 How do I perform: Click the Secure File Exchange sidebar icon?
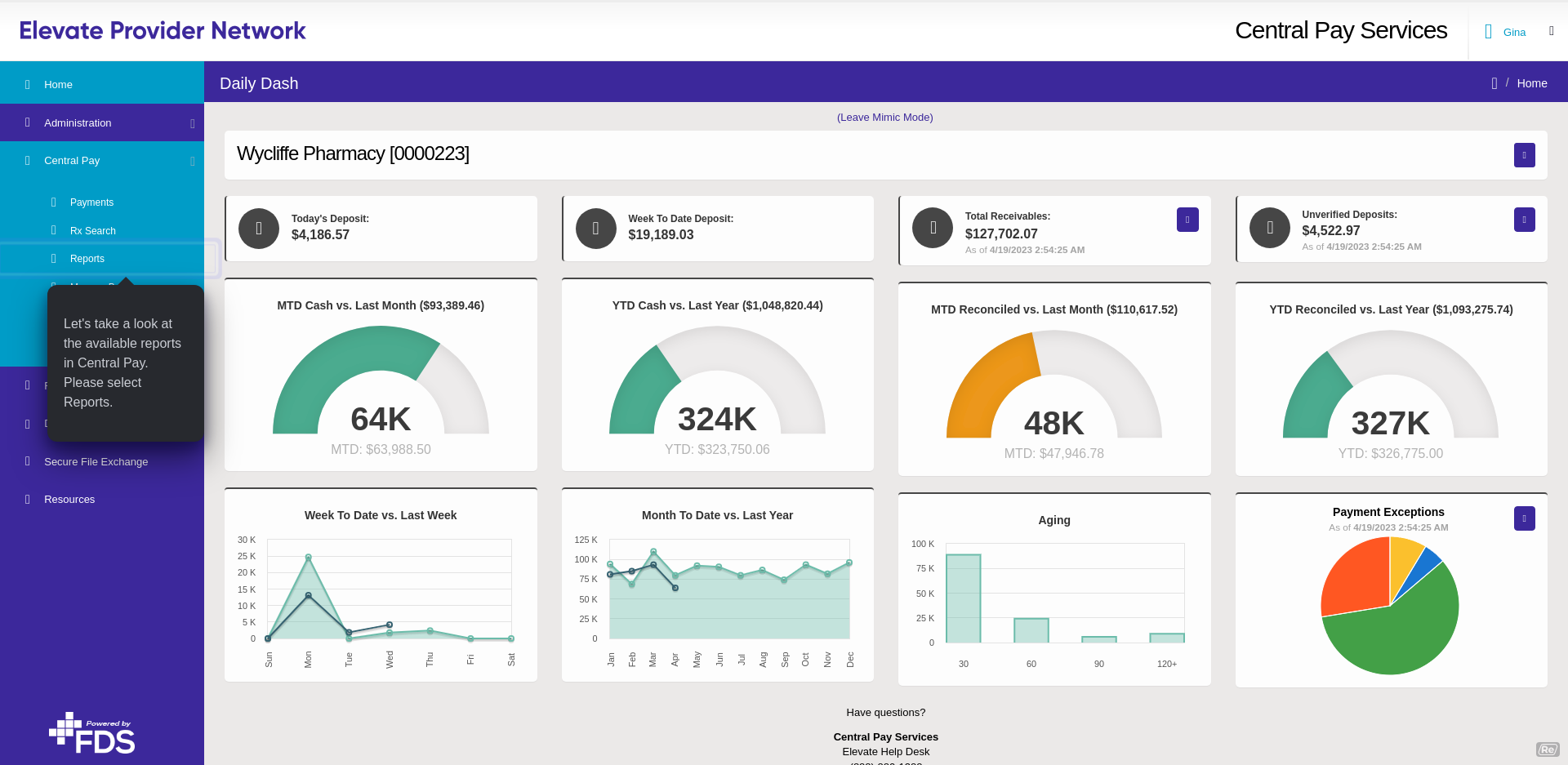pos(28,461)
